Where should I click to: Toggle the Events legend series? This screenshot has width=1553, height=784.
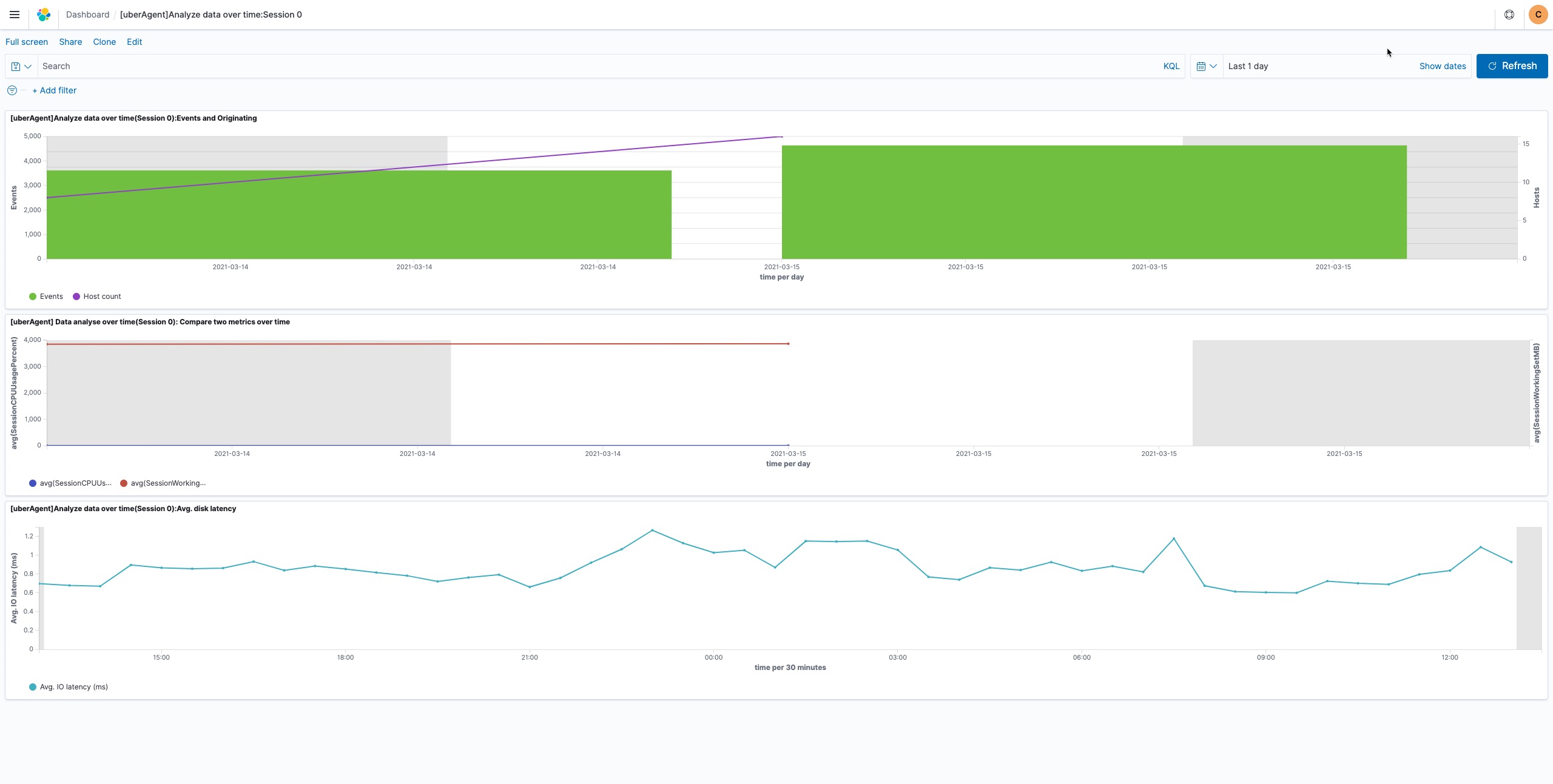[x=51, y=297]
